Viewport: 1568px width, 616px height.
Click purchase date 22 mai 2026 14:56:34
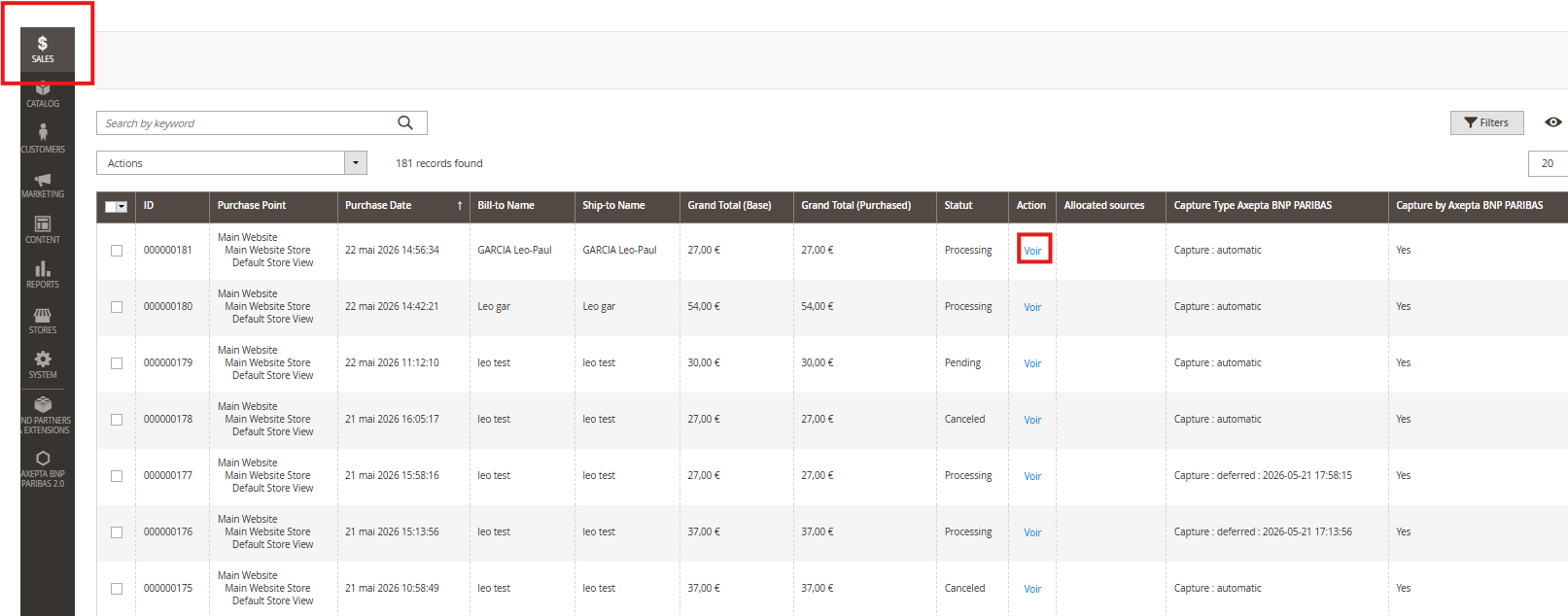(392, 251)
